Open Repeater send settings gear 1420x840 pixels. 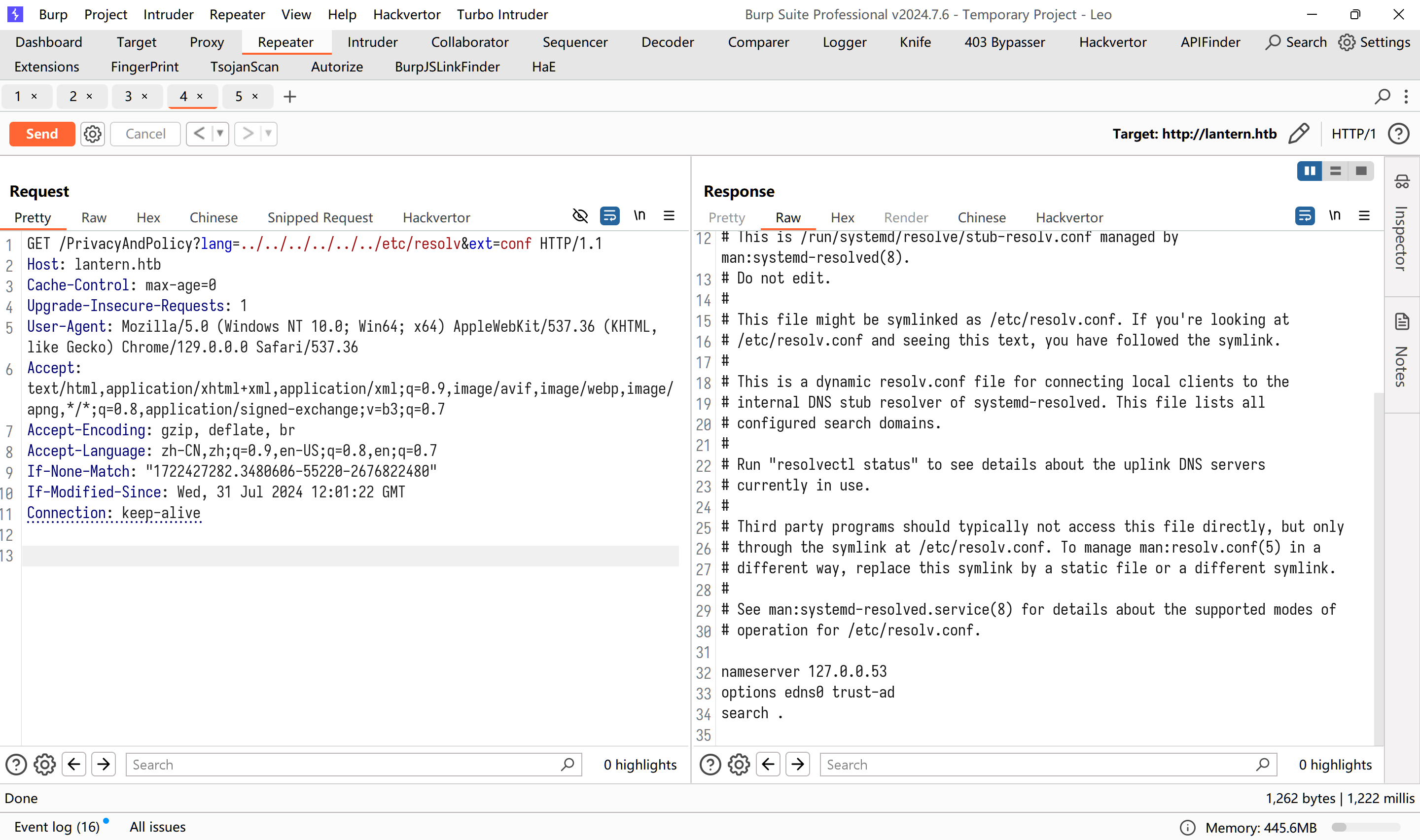point(92,134)
